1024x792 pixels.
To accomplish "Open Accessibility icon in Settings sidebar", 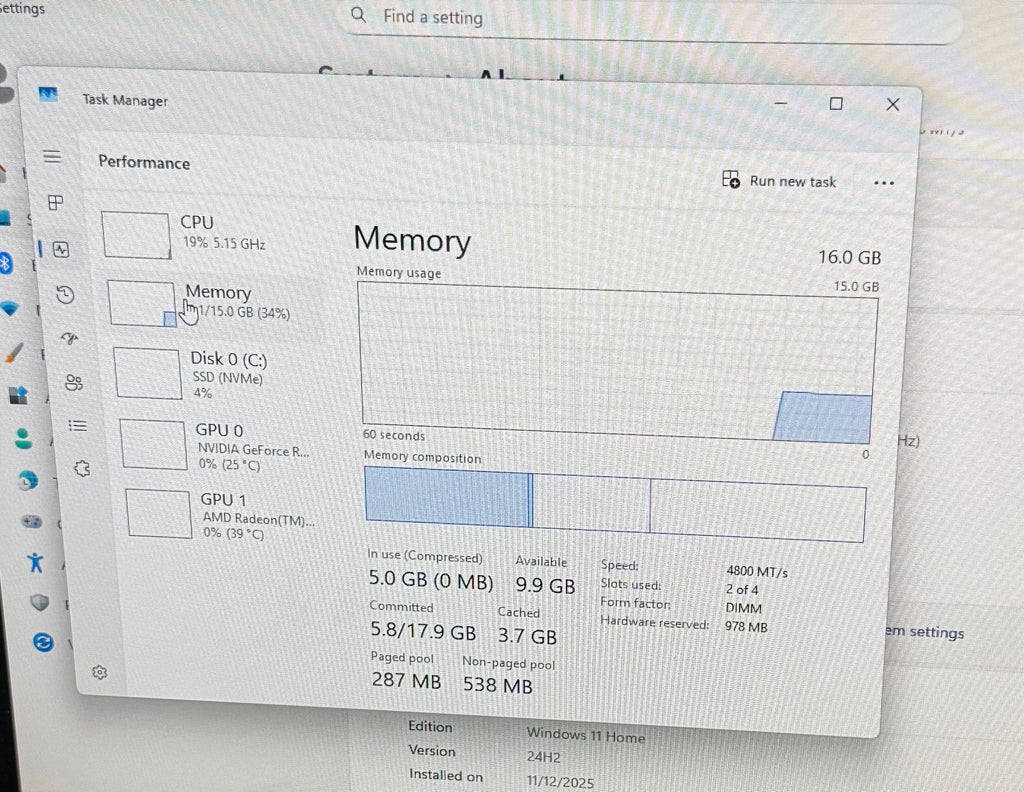I will 36,562.
